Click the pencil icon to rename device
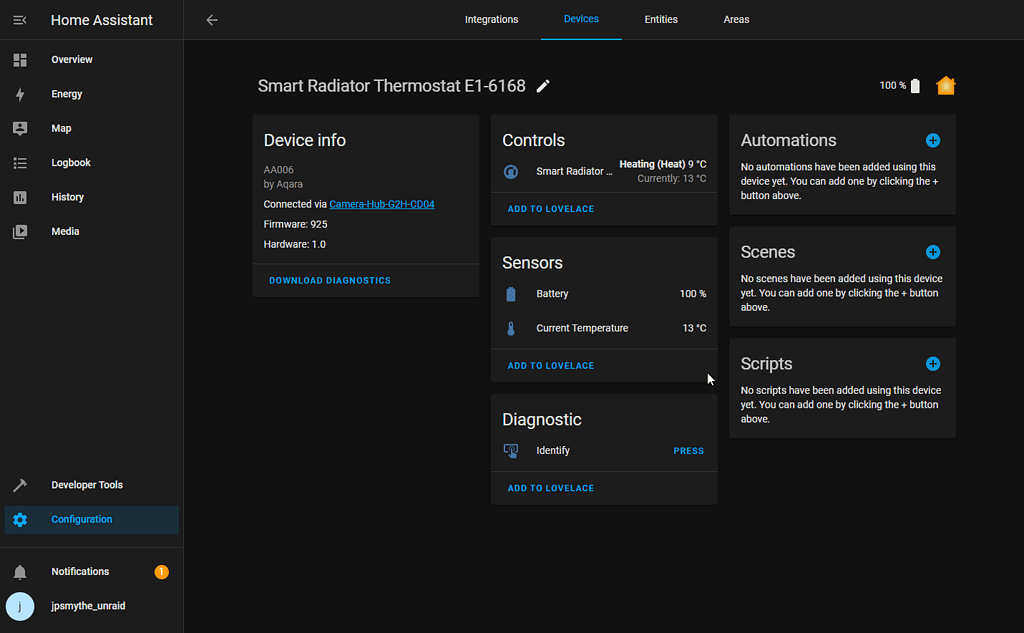 [x=543, y=86]
